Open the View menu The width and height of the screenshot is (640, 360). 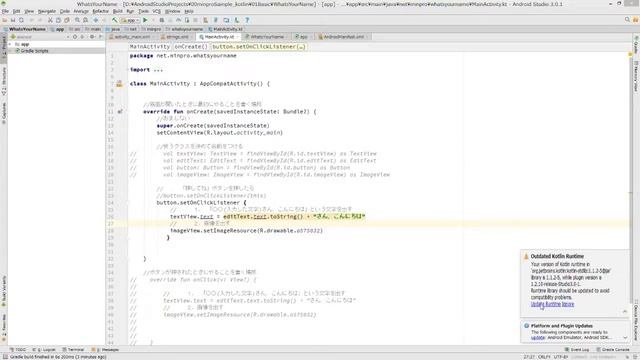[29, 11]
